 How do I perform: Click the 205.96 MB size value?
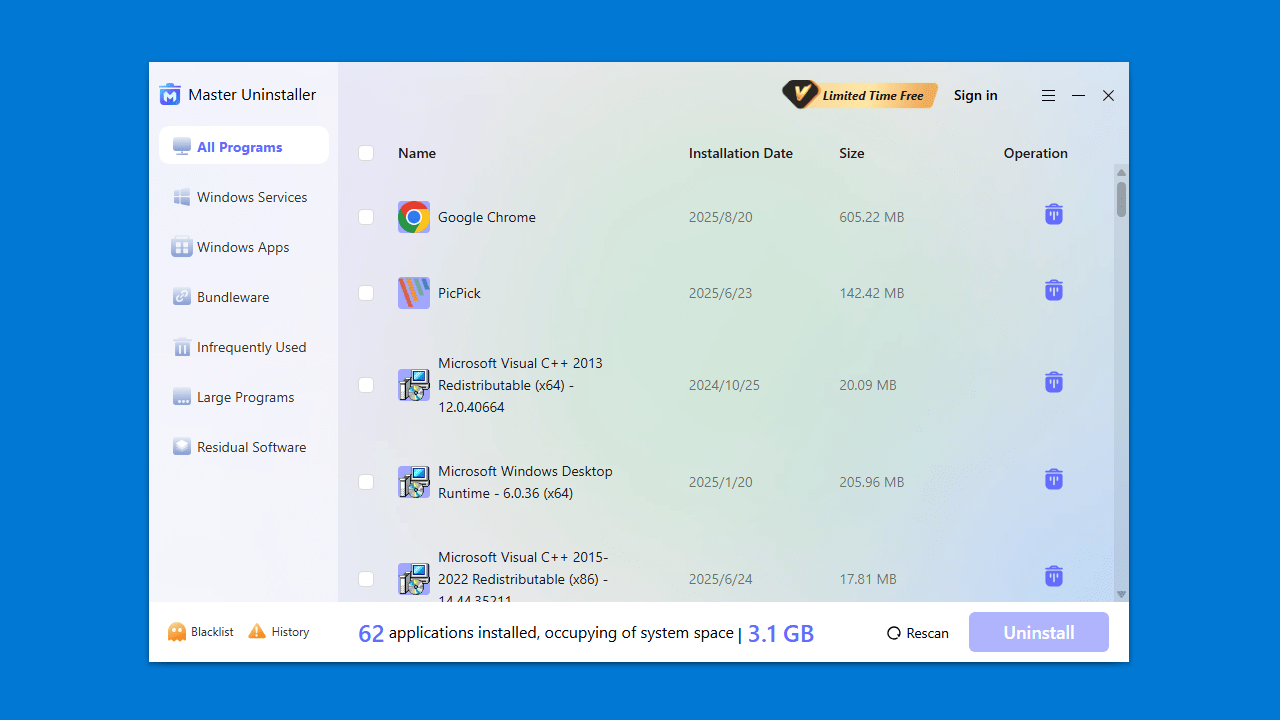(872, 482)
